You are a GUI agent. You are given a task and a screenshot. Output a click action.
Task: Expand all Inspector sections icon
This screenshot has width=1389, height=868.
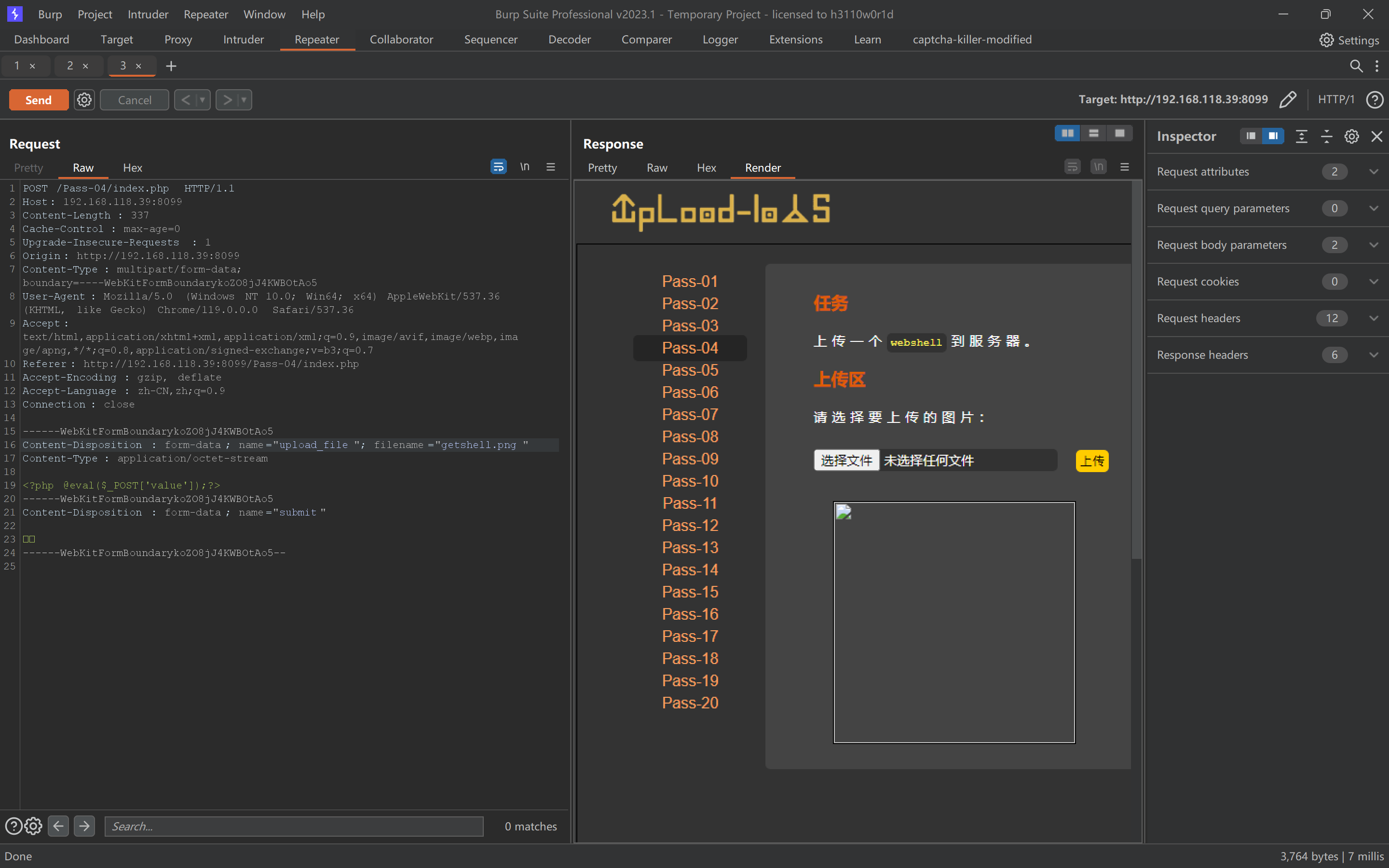(x=1301, y=136)
